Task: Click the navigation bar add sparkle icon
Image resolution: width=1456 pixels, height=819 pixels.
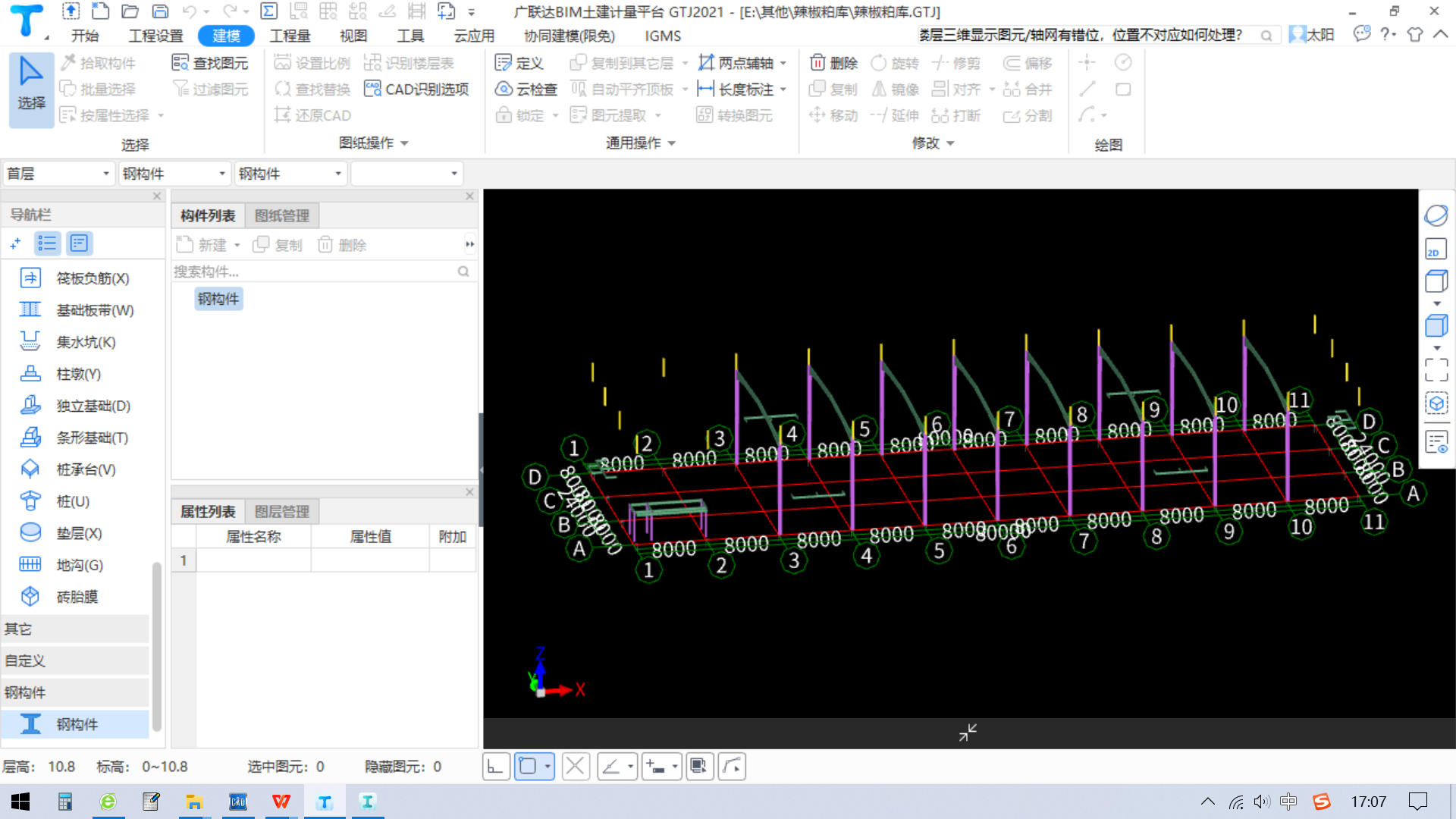Action: (x=15, y=243)
